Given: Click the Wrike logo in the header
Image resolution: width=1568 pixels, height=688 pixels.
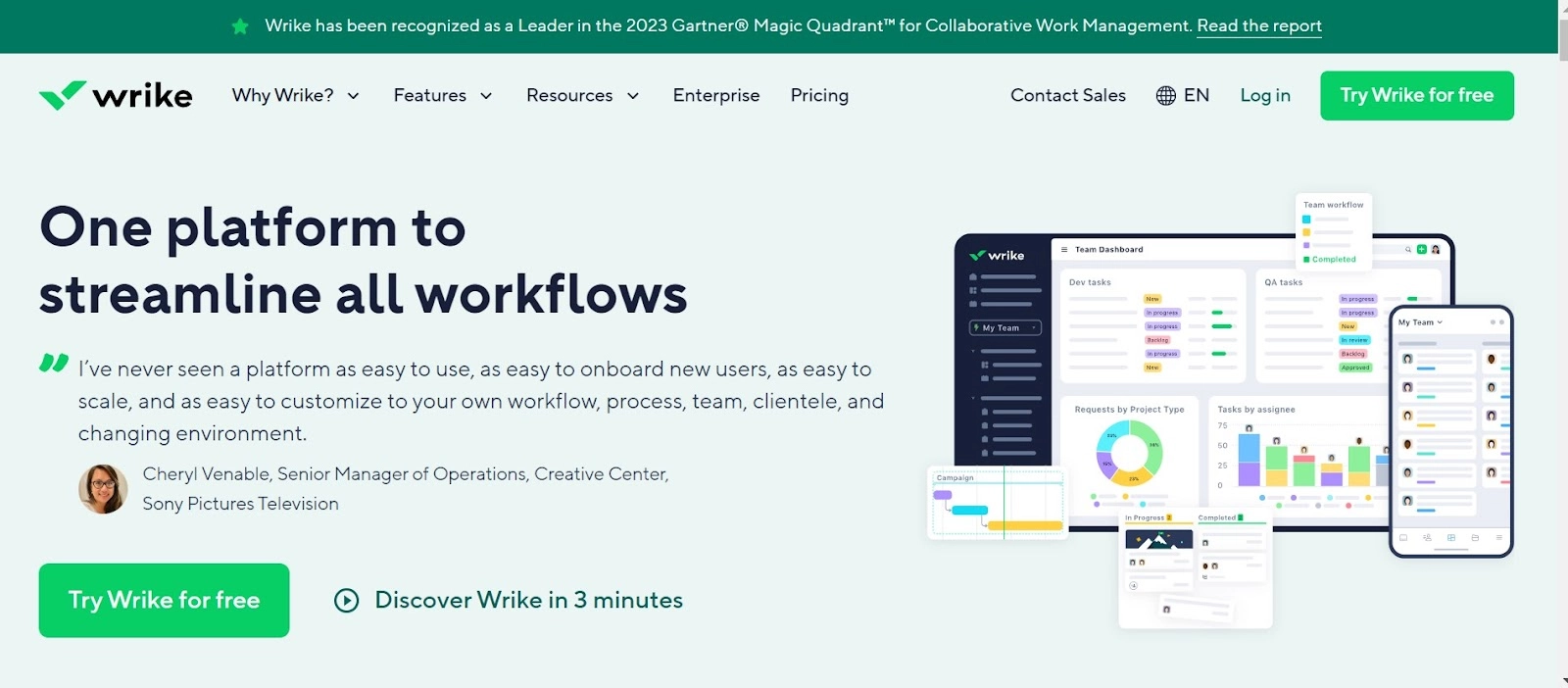Looking at the screenshot, I should coord(116,95).
